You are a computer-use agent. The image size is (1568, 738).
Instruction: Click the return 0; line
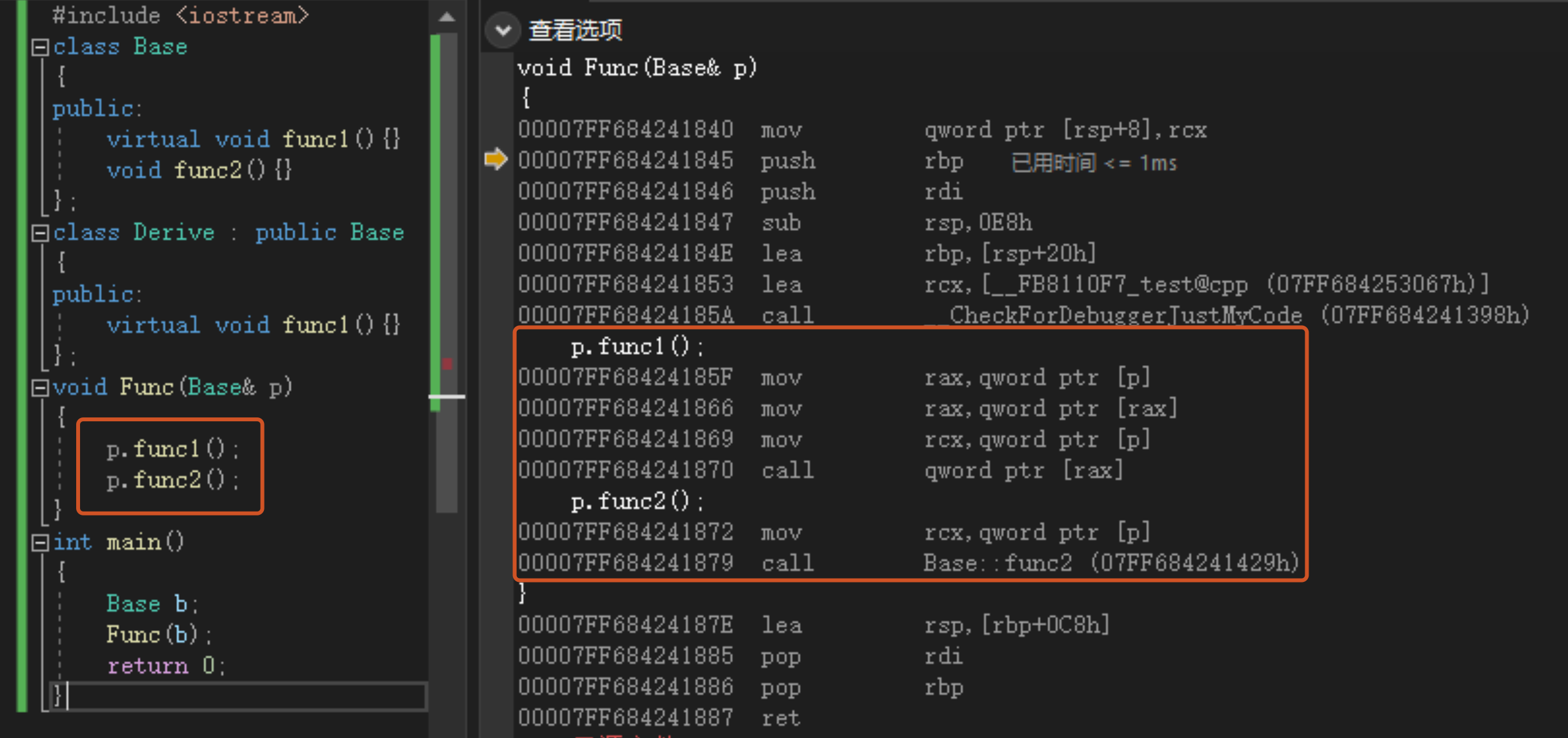point(166,666)
